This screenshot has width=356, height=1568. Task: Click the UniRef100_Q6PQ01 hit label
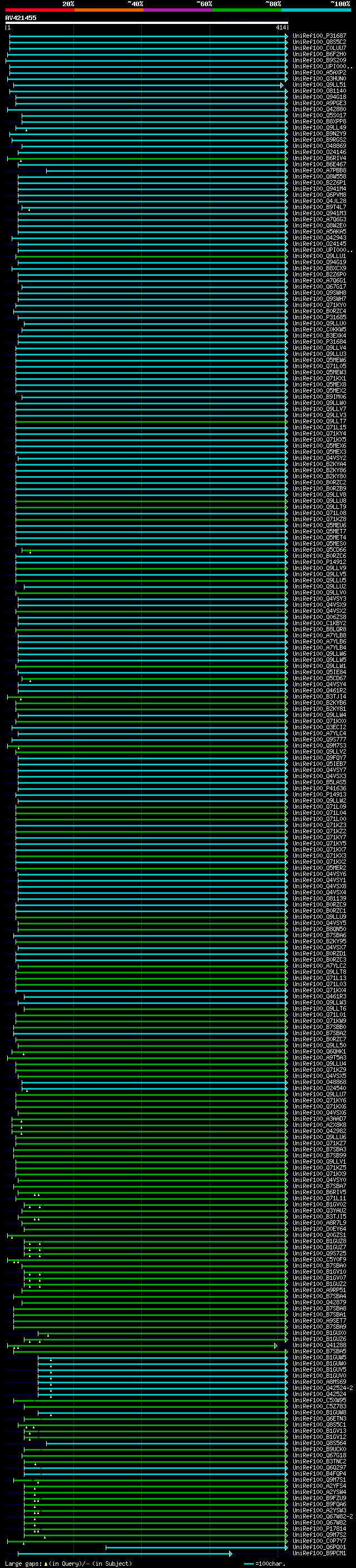point(319,1547)
